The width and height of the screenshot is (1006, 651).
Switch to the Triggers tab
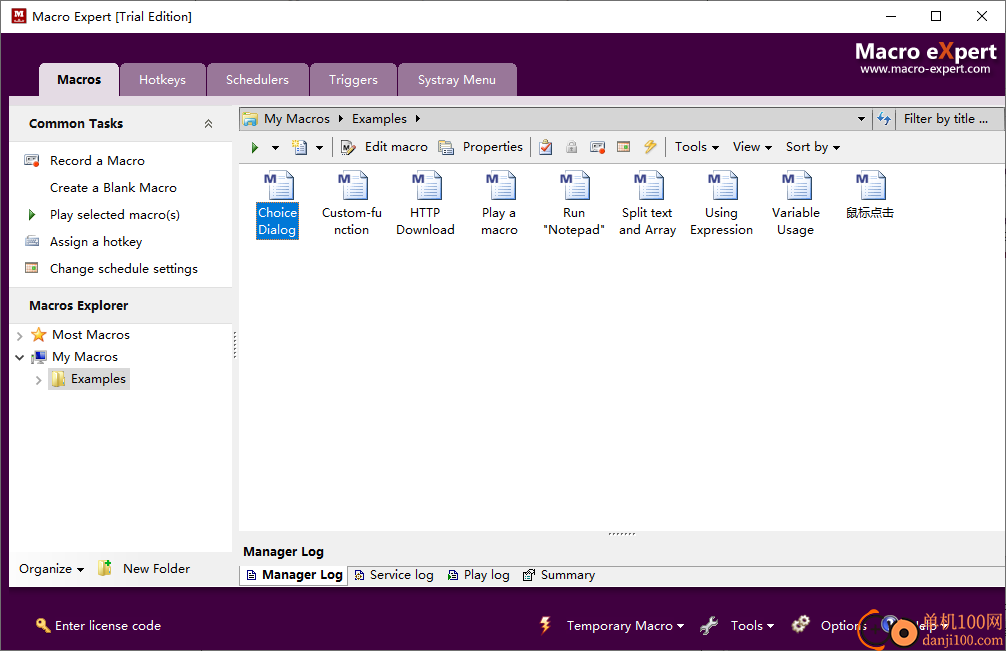(x=353, y=80)
